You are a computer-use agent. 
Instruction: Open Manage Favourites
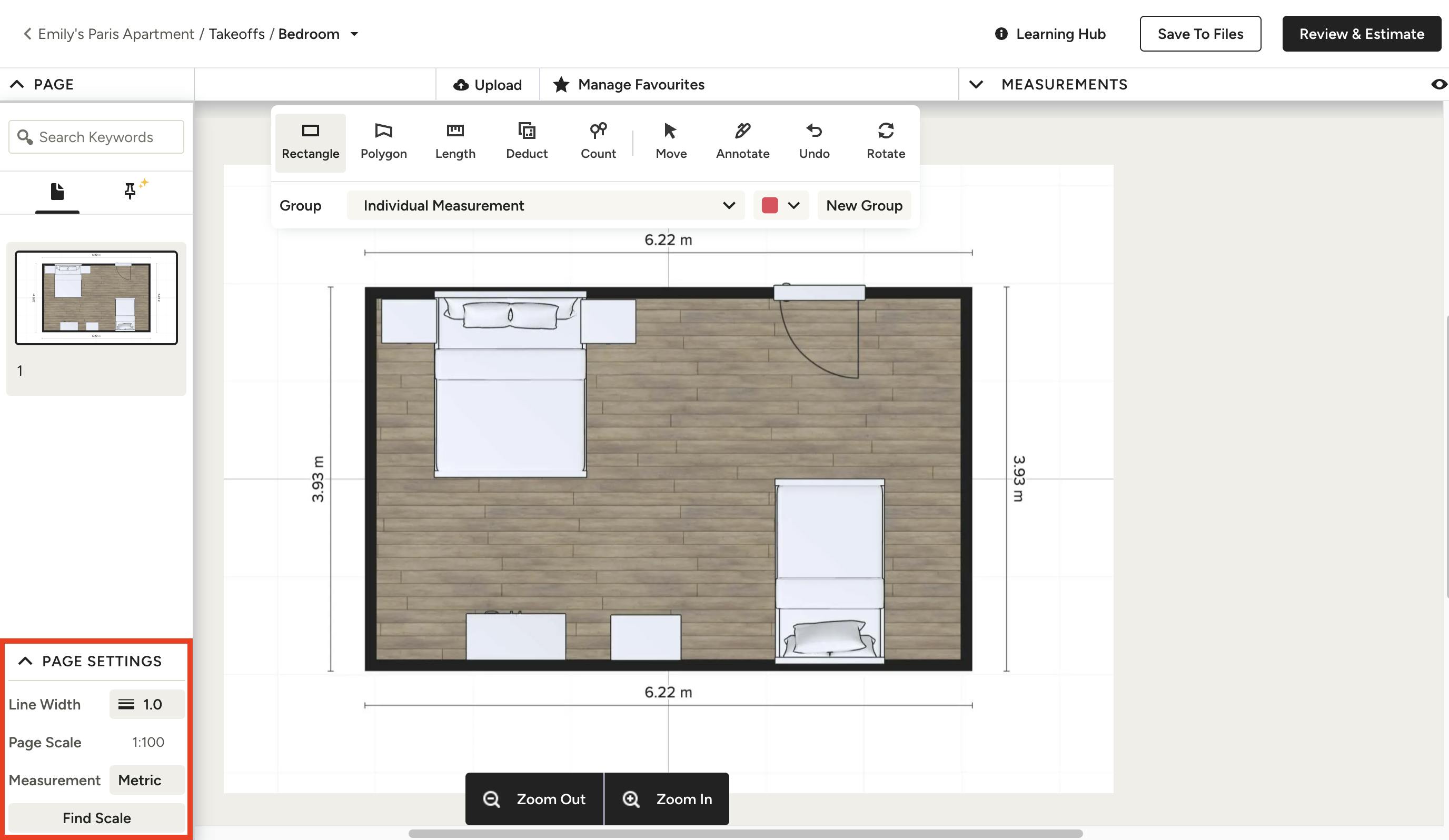(x=629, y=85)
